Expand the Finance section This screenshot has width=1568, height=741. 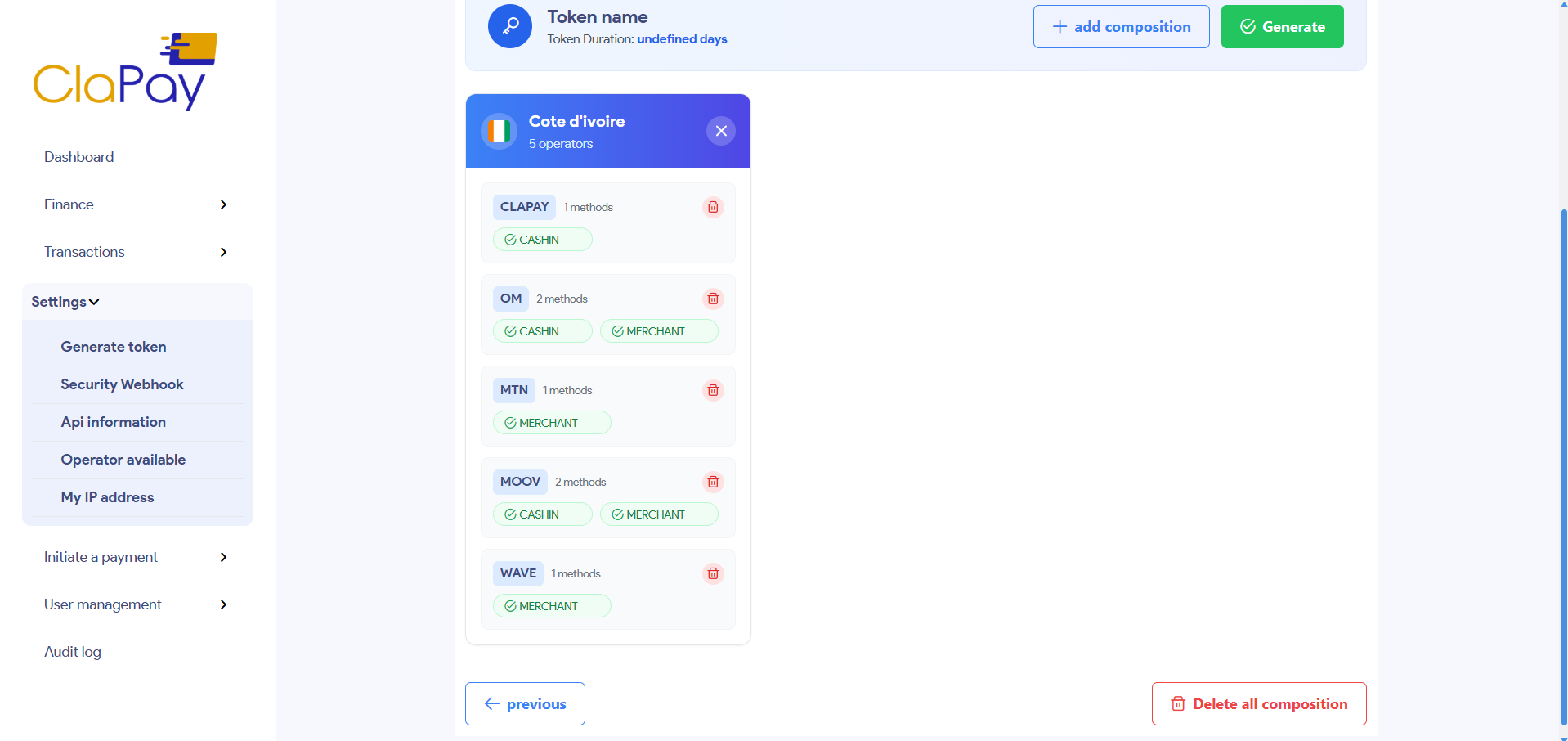coord(136,204)
